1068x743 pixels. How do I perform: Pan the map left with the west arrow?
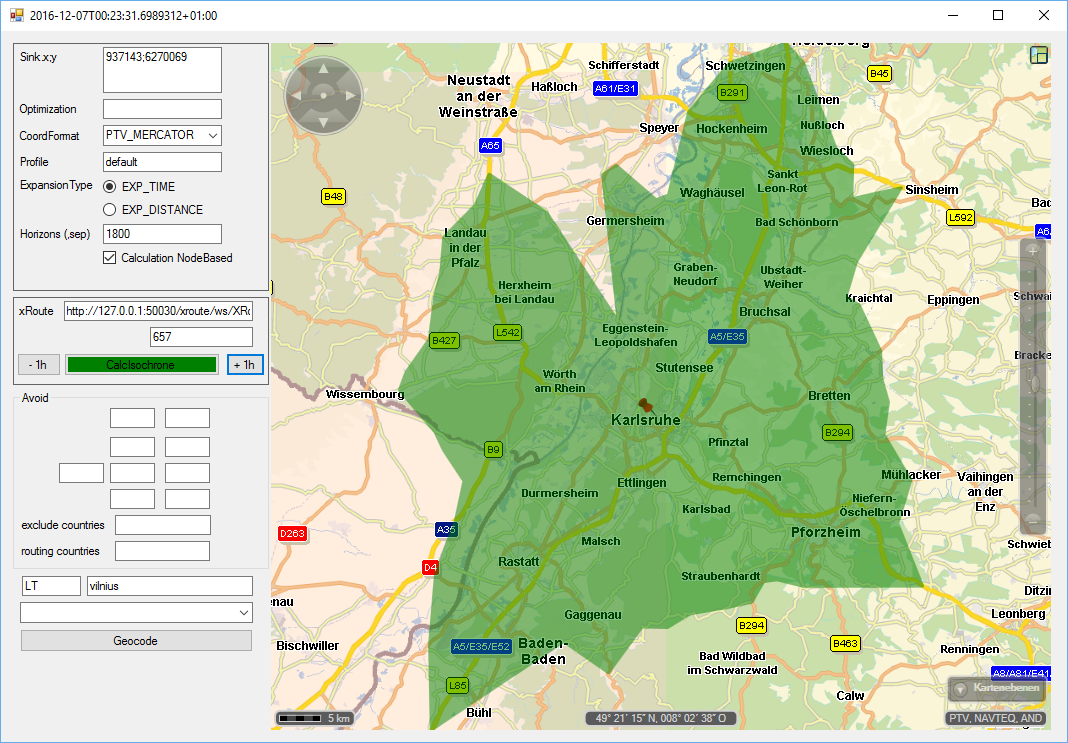pos(297,96)
